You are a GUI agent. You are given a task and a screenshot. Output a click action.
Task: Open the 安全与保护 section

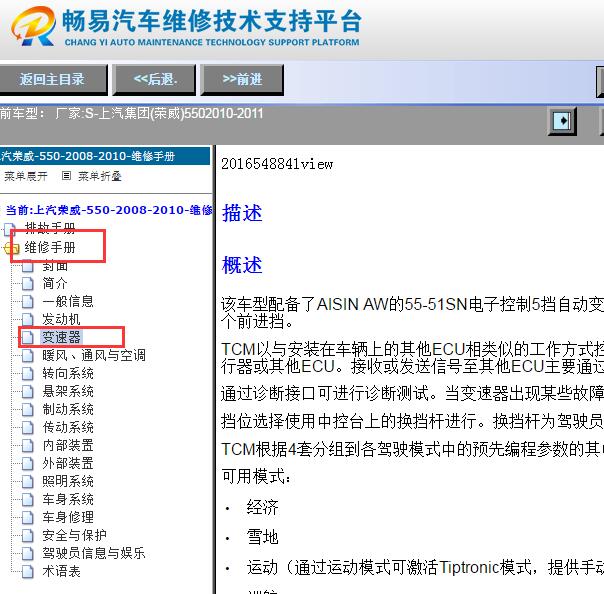pos(74,535)
